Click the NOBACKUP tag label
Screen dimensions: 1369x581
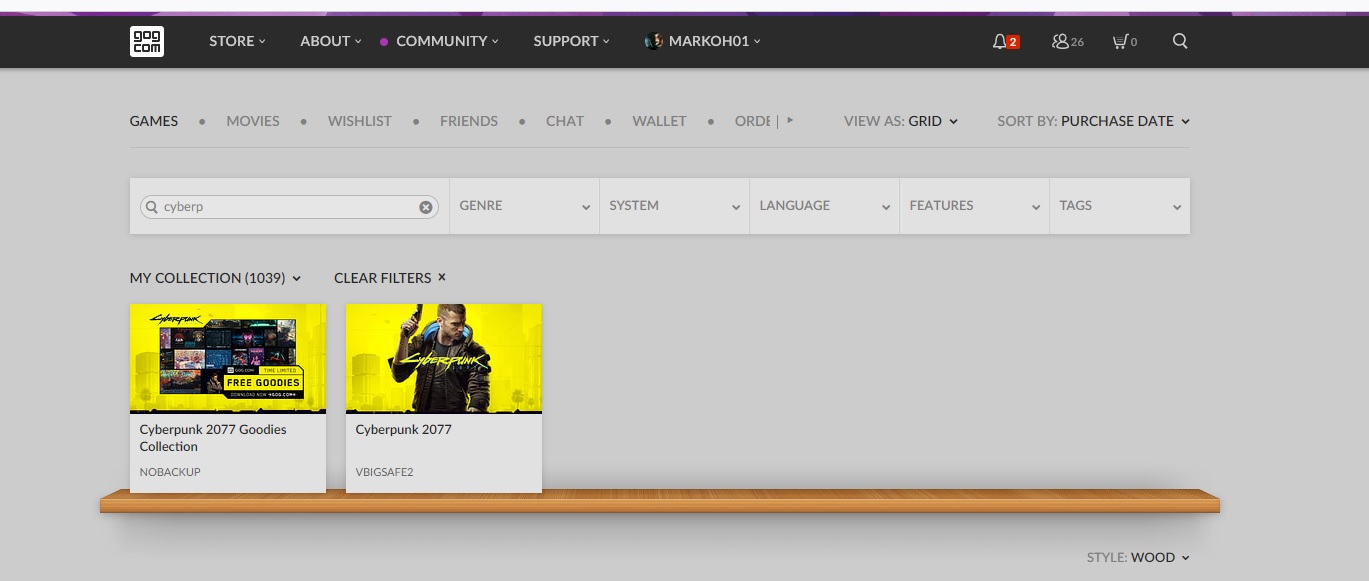[170, 472]
